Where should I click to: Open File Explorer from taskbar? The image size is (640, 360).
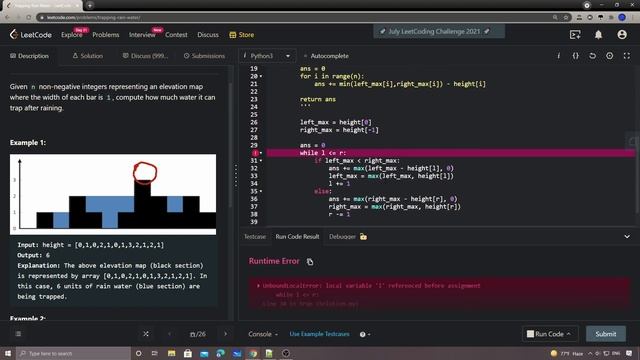171,353
